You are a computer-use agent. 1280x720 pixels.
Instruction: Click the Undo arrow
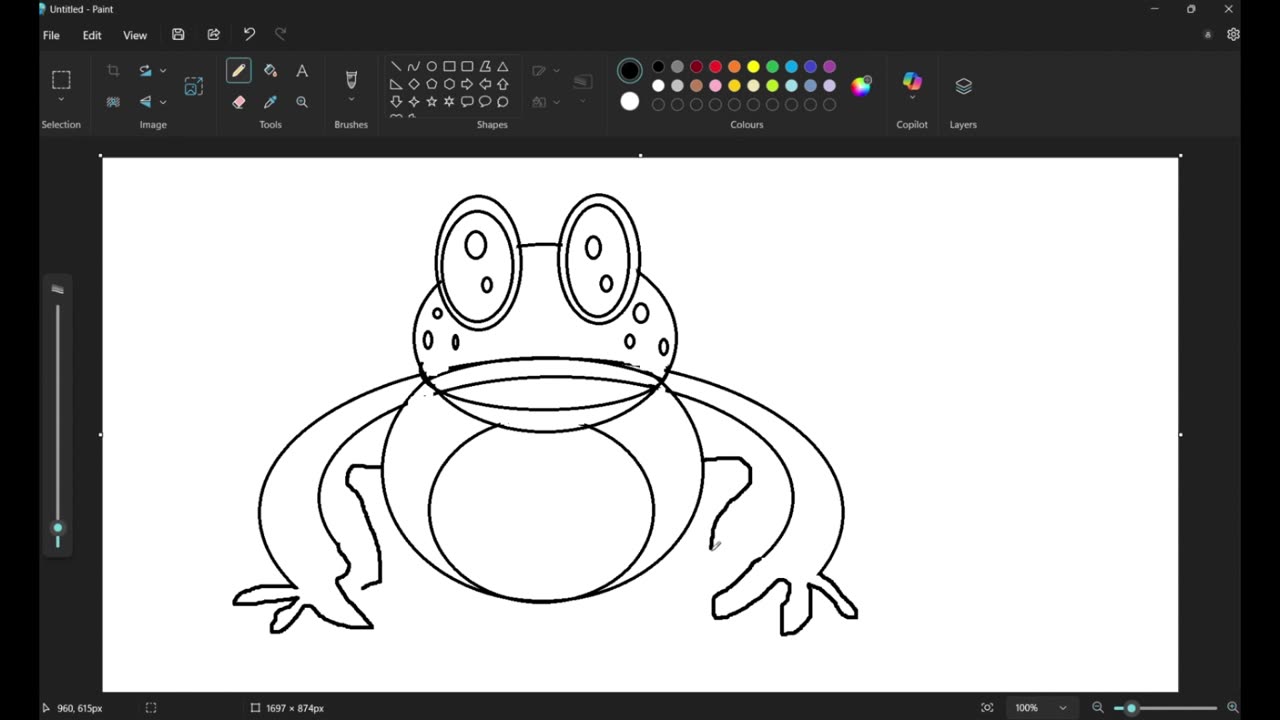tap(249, 35)
